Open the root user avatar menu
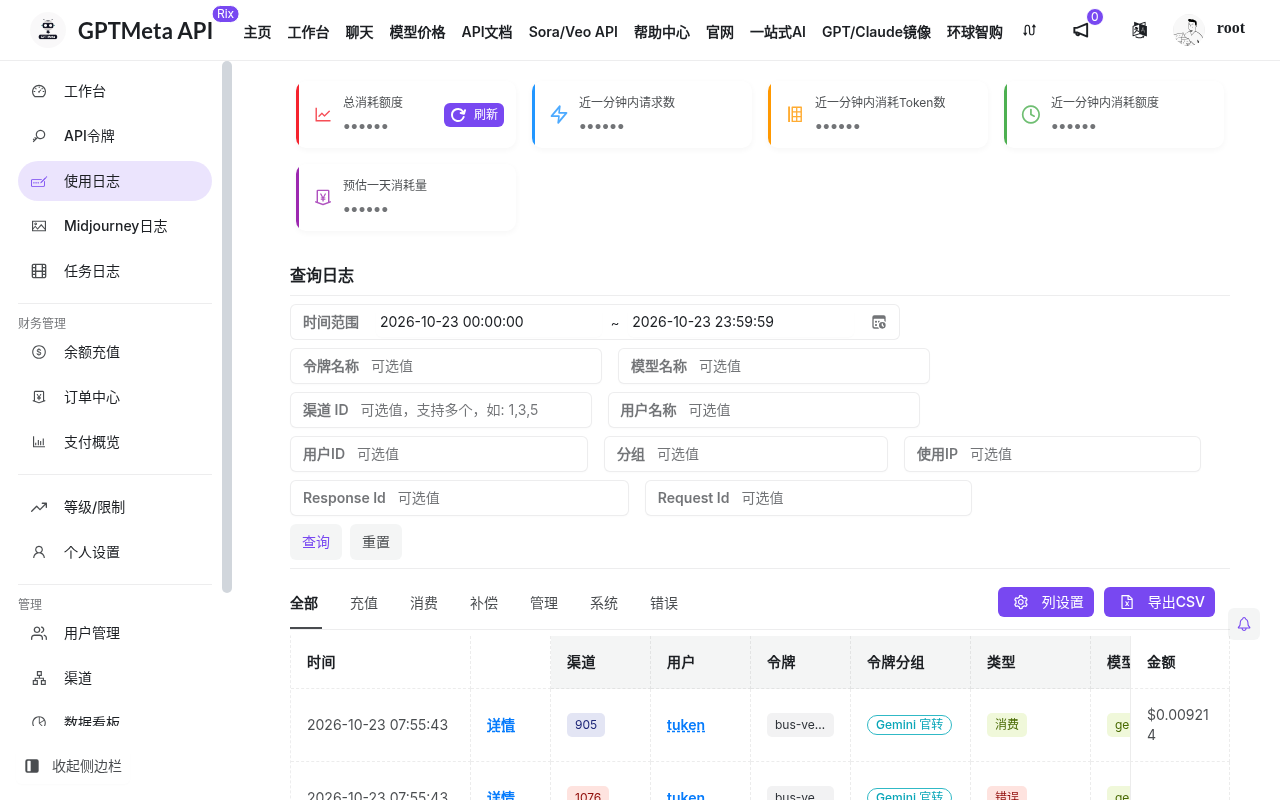Screen dimensions: 1280x800 (x=1189, y=31)
